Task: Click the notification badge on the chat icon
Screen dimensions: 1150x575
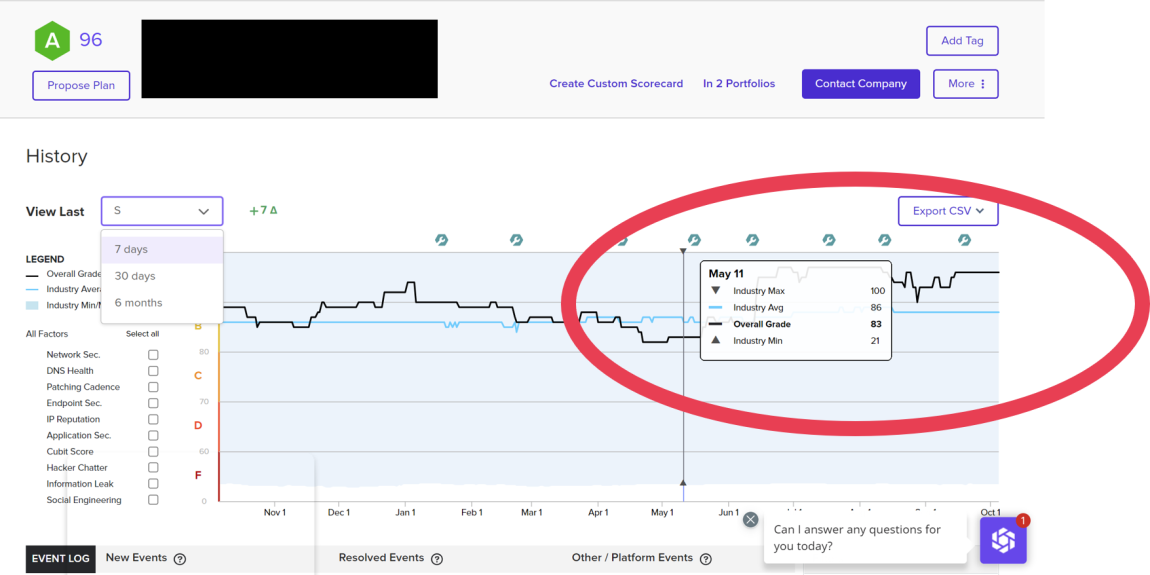Action: pos(1024,520)
